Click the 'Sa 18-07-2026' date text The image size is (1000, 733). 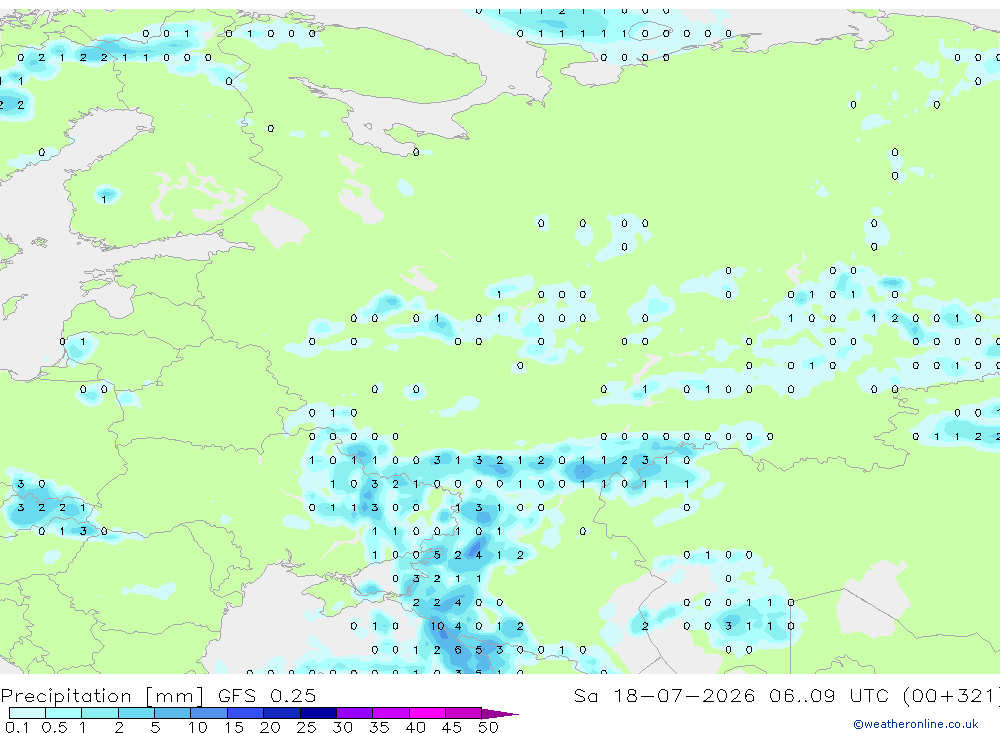[664, 695]
